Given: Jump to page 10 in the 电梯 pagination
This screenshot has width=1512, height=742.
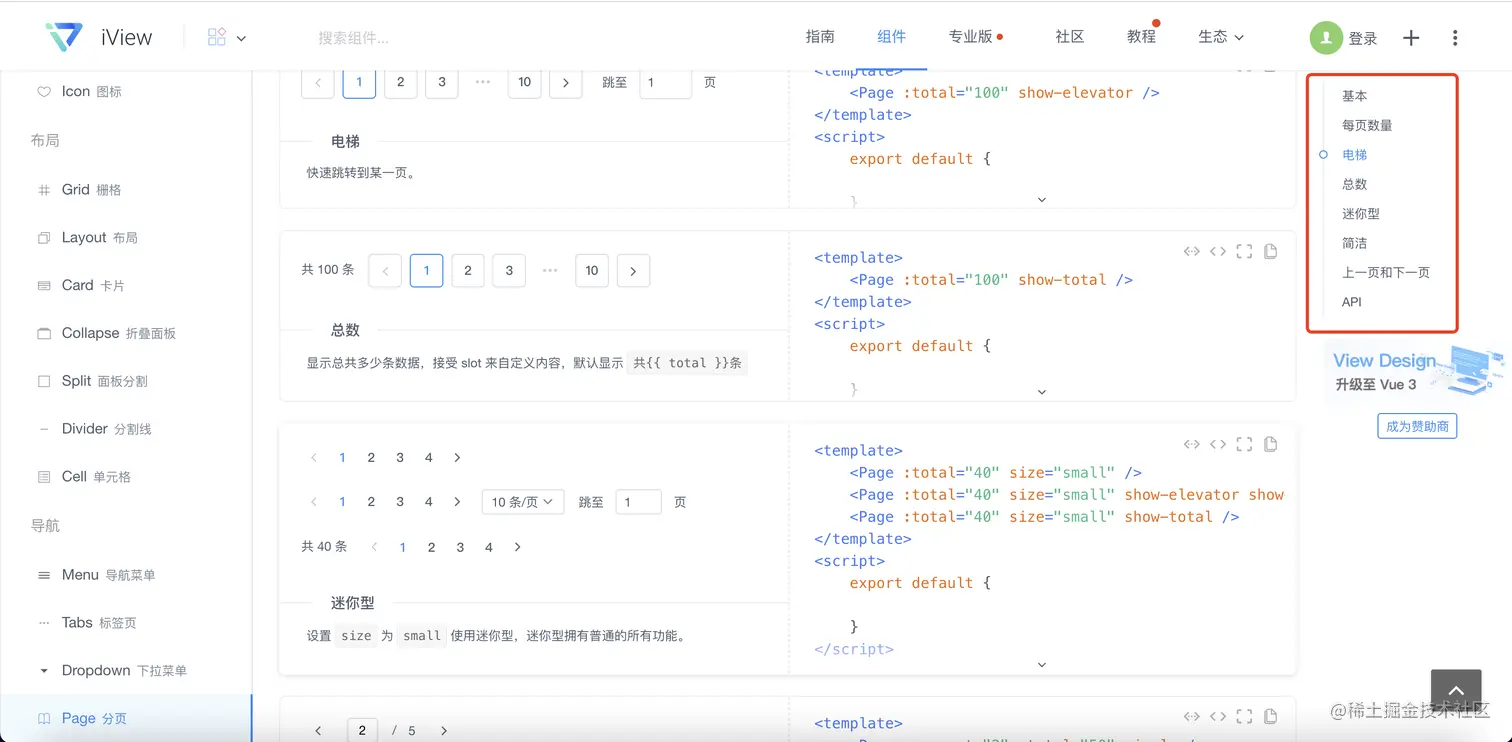Looking at the screenshot, I should click(524, 82).
